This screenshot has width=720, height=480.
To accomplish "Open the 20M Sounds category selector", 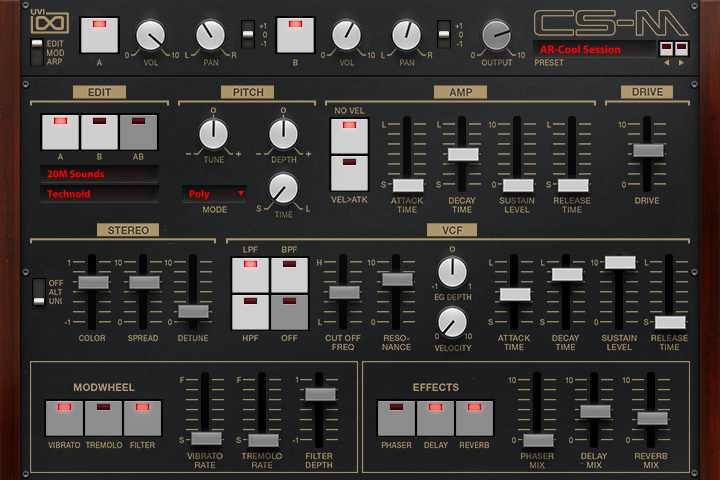I will [98, 173].
